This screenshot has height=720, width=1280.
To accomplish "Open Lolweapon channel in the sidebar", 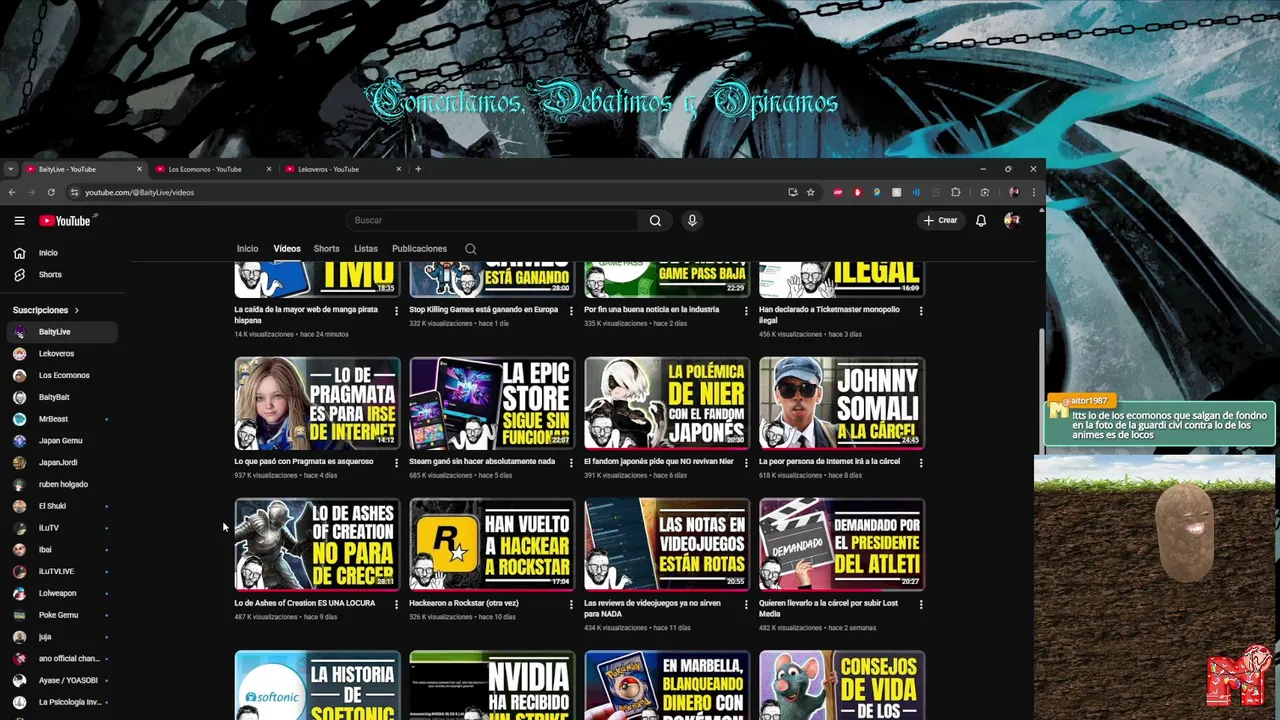I will pos(62,594).
